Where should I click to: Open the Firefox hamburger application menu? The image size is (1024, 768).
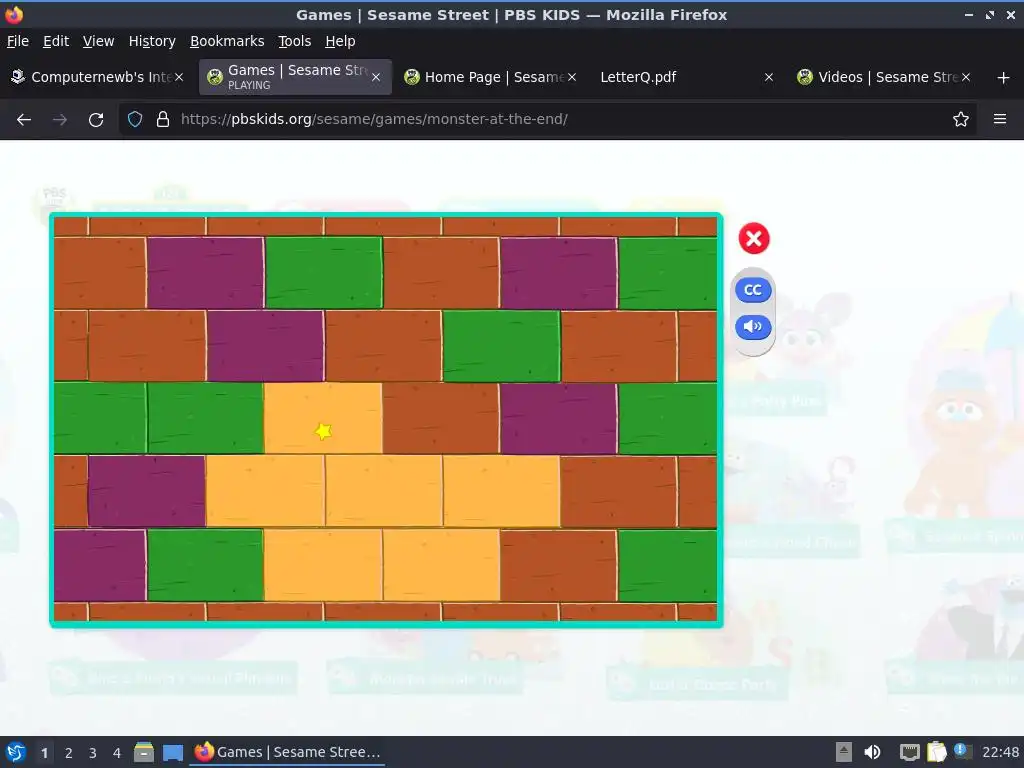[1000, 120]
